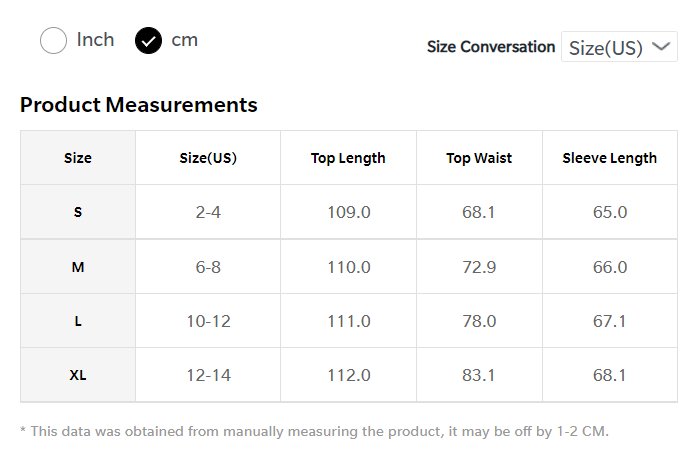The width and height of the screenshot is (693, 452).
Task: Click the Top Waist column header
Action: (479, 158)
